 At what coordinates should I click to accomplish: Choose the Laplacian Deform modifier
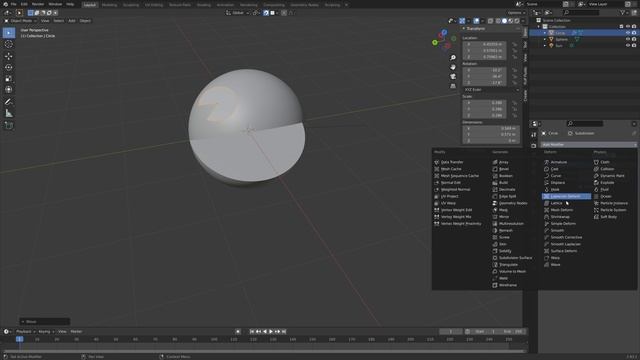pos(567,196)
